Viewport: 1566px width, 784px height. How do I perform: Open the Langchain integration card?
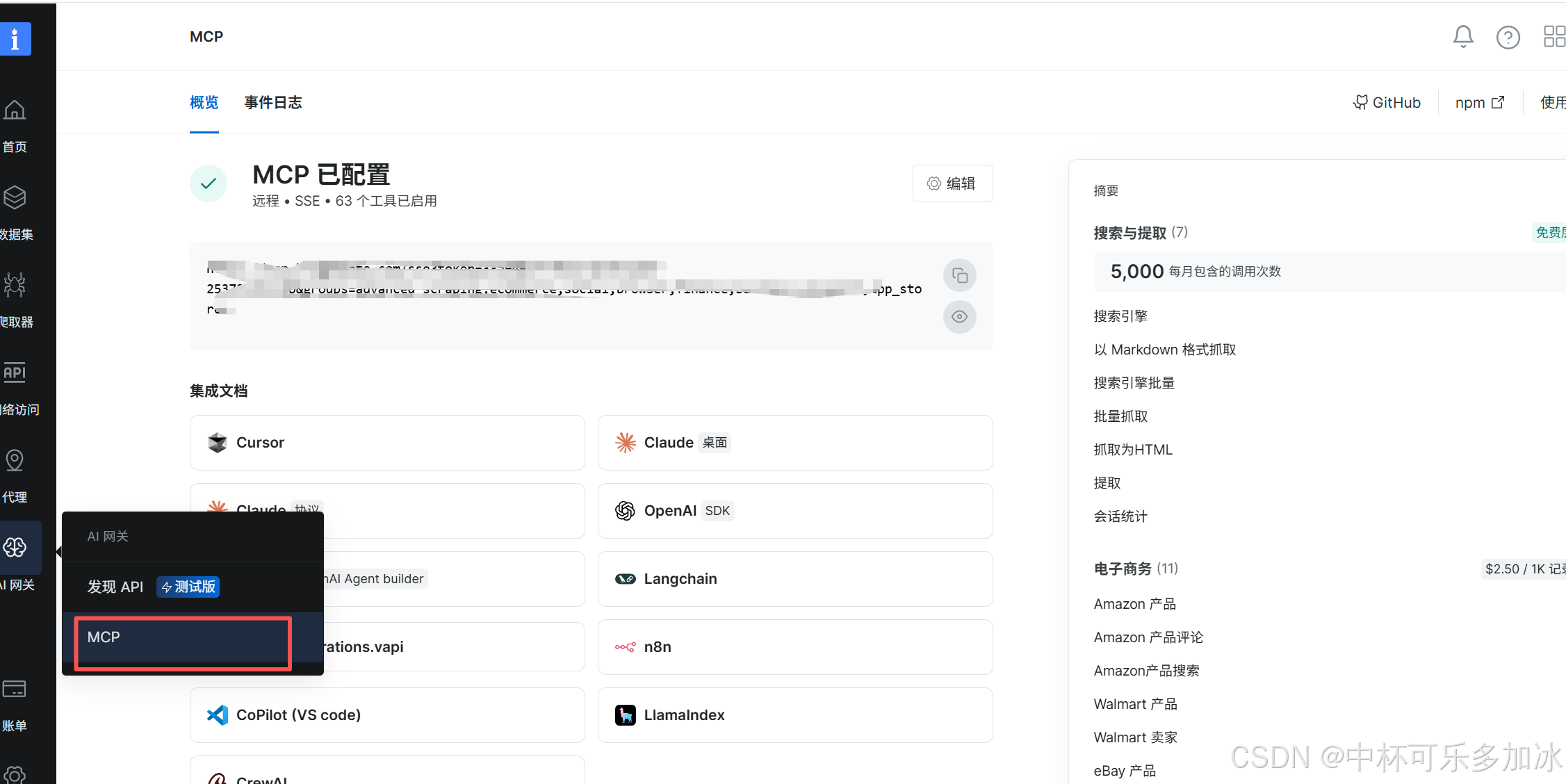(x=795, y=579)
